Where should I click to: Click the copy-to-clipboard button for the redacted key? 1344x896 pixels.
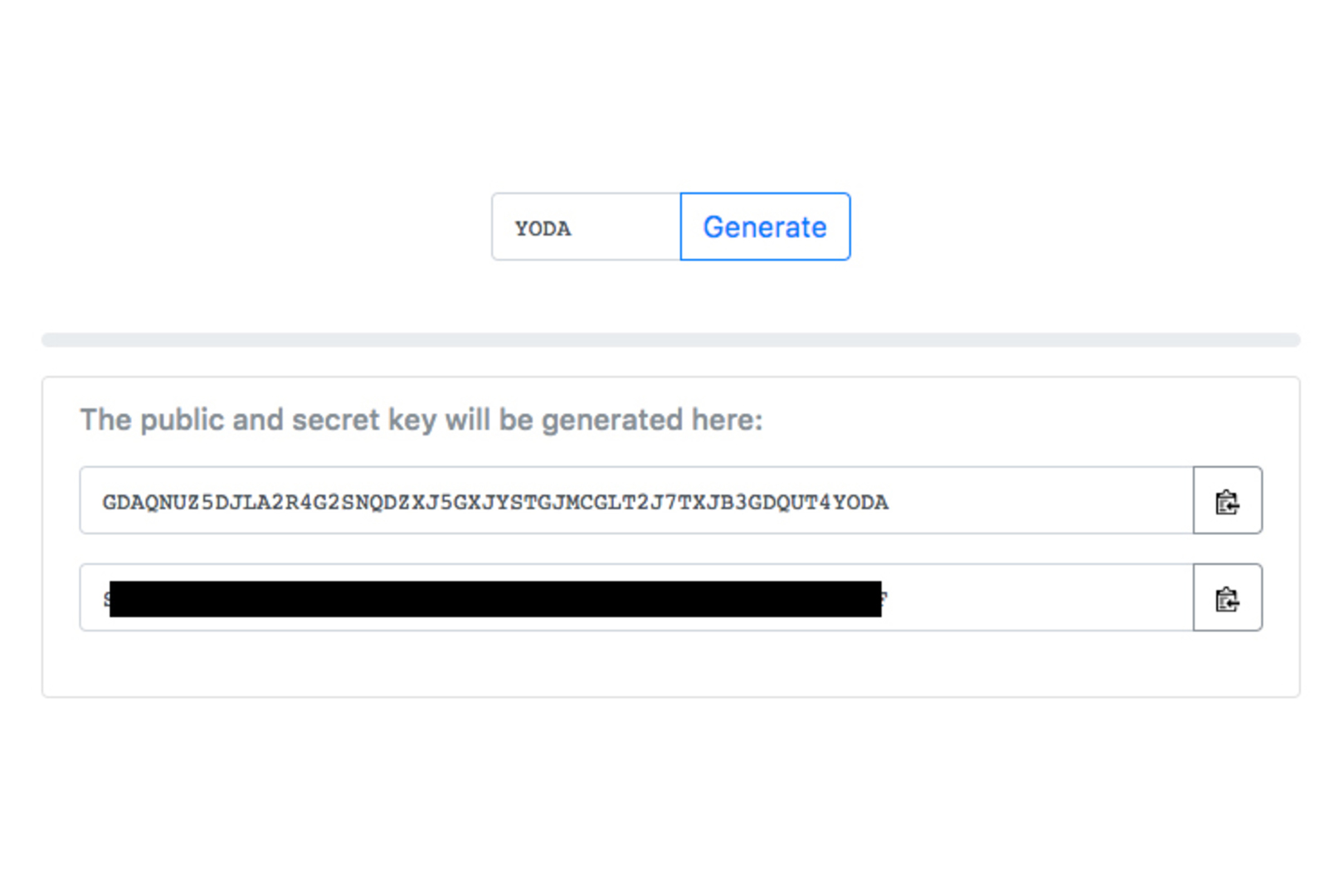coord(1227,597)
